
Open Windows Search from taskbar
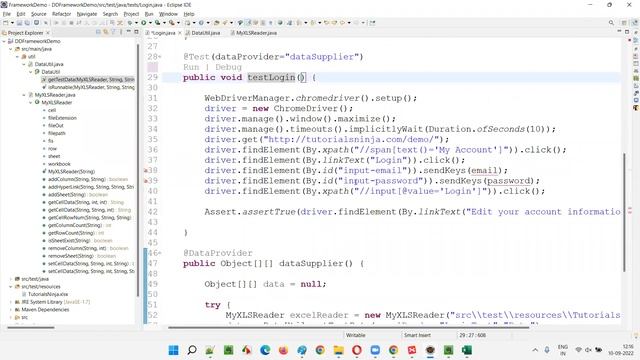(192, 350)
